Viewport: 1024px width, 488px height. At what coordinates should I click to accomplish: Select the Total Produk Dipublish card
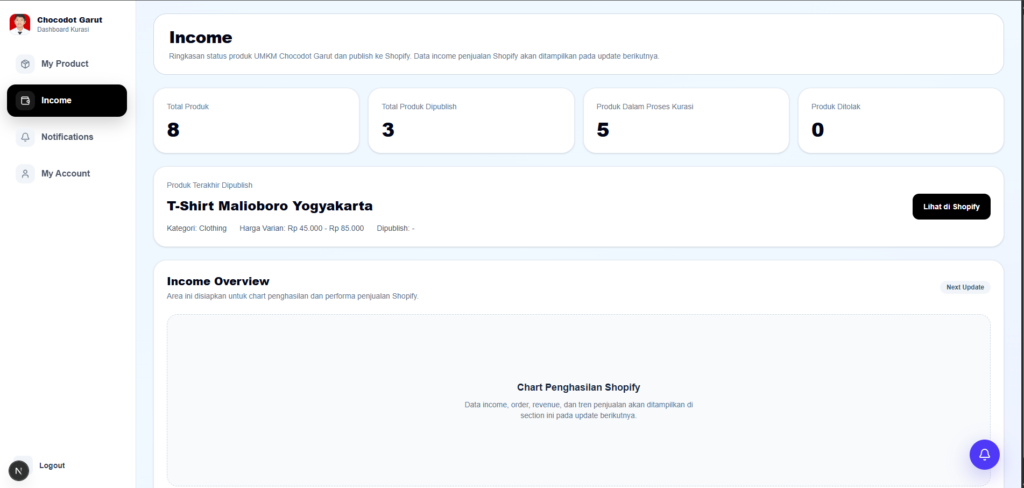pos(471,120)
